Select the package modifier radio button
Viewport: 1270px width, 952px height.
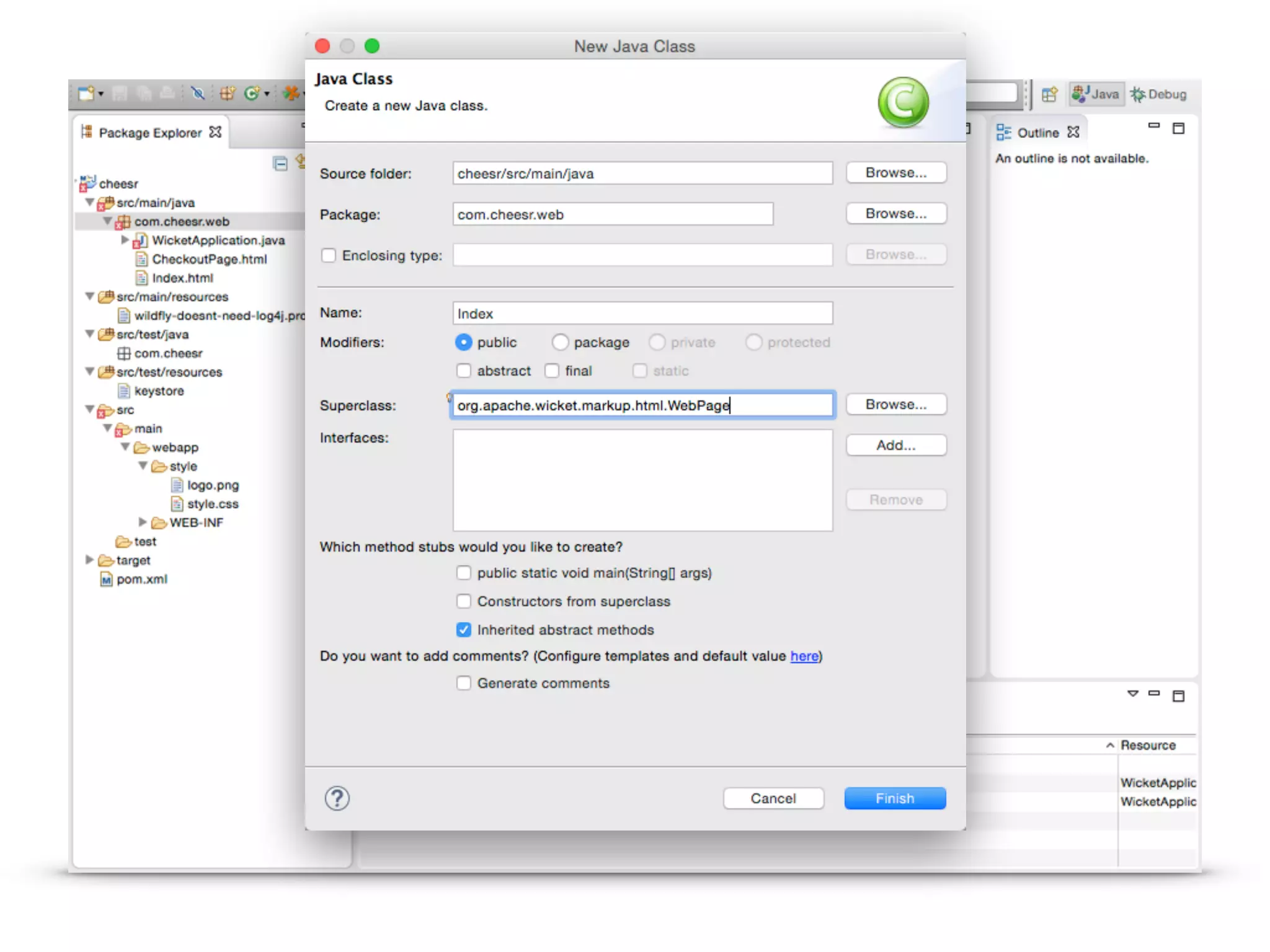coord(560,342)
